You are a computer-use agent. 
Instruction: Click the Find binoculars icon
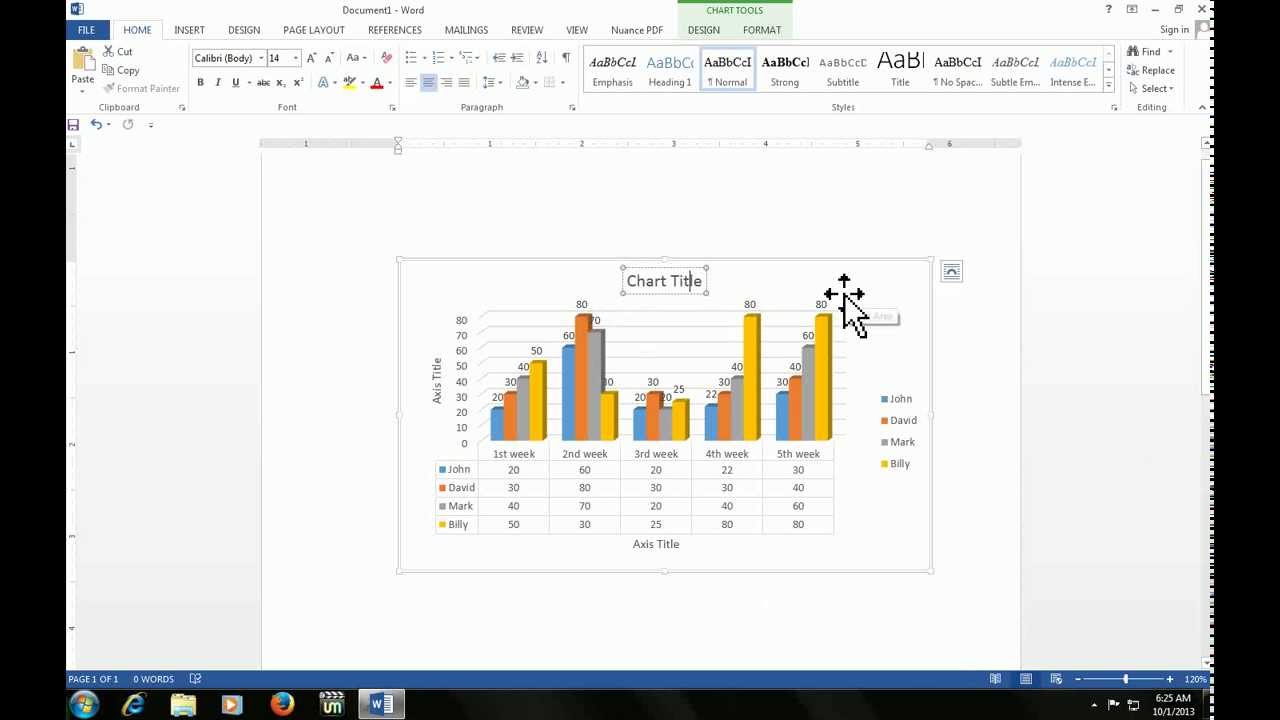1132,52
